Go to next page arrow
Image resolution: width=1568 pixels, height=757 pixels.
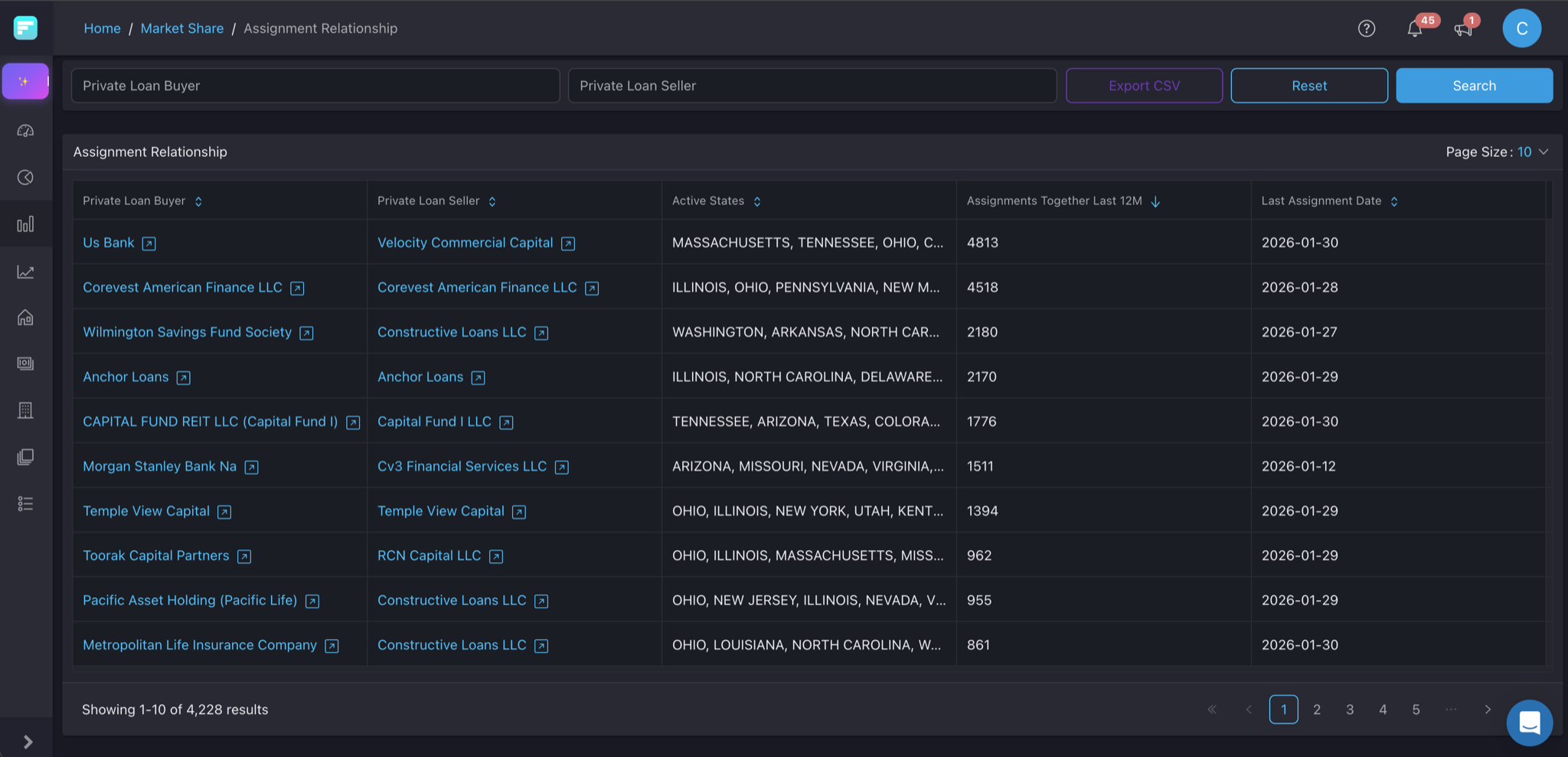click(x=1487, y=710)
